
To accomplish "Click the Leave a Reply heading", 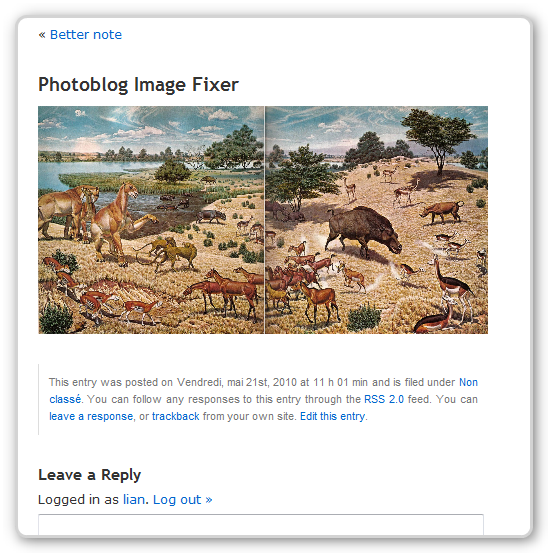I will [90, 475].
